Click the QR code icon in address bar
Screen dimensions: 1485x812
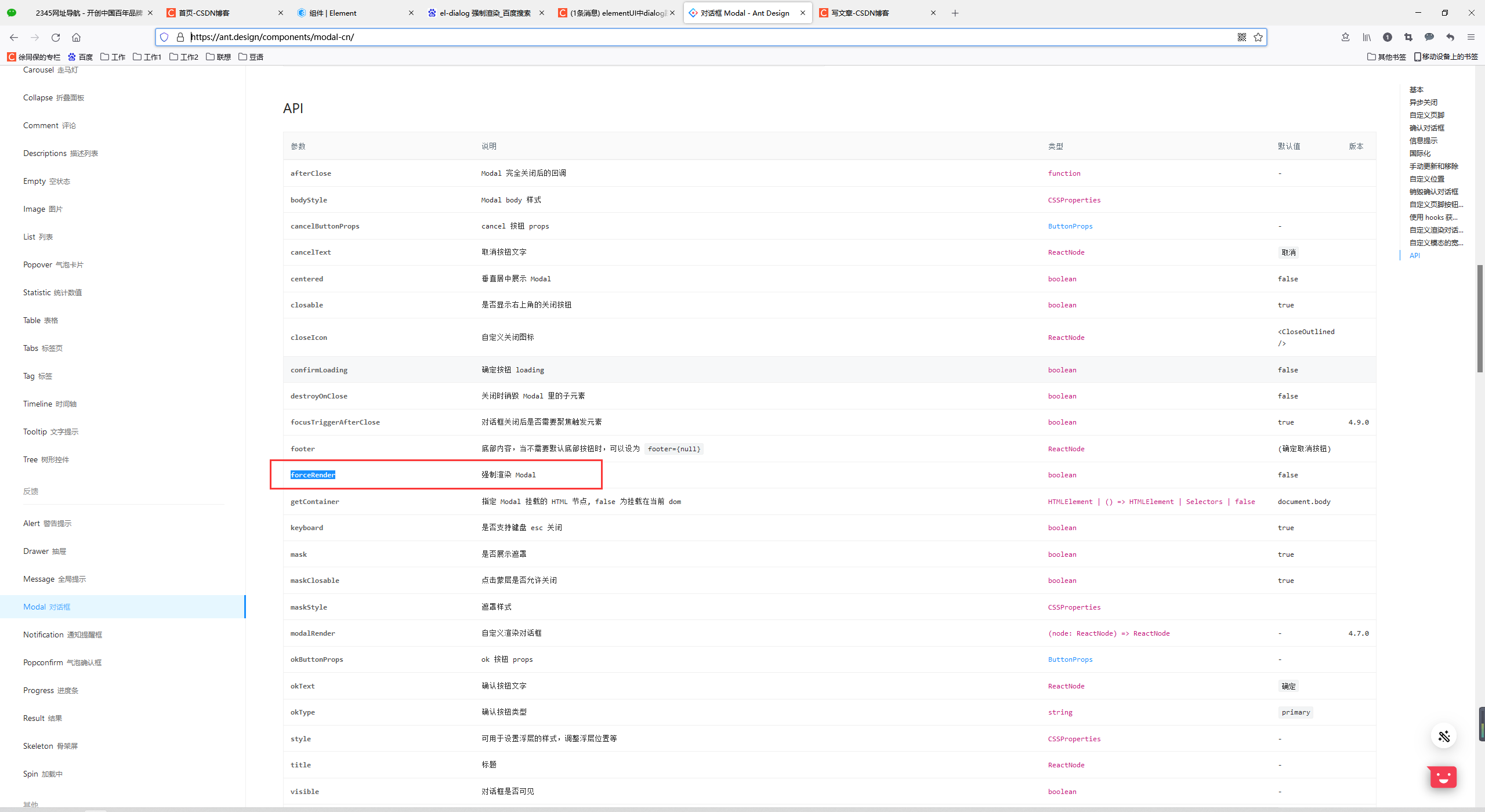(x=1241, y=37)
